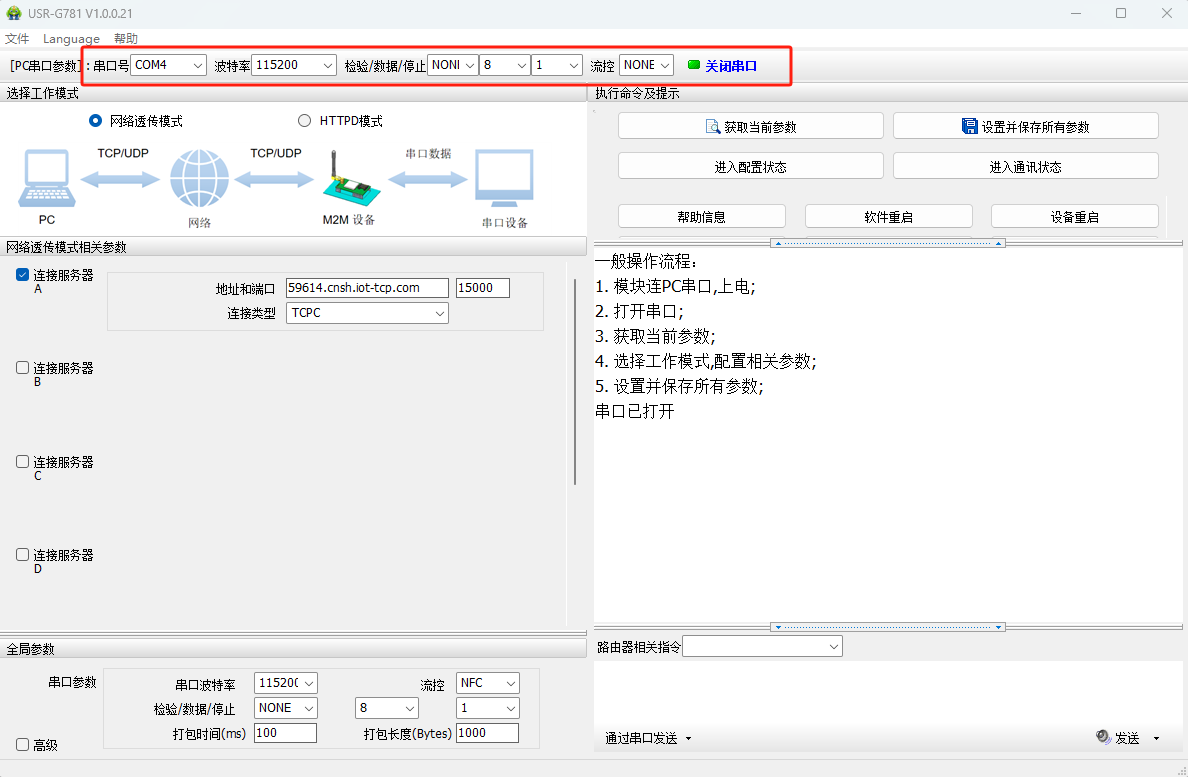The image size is (1188, 777).
Task: Select the HTTPD模式 radio button
Action: 305,121
